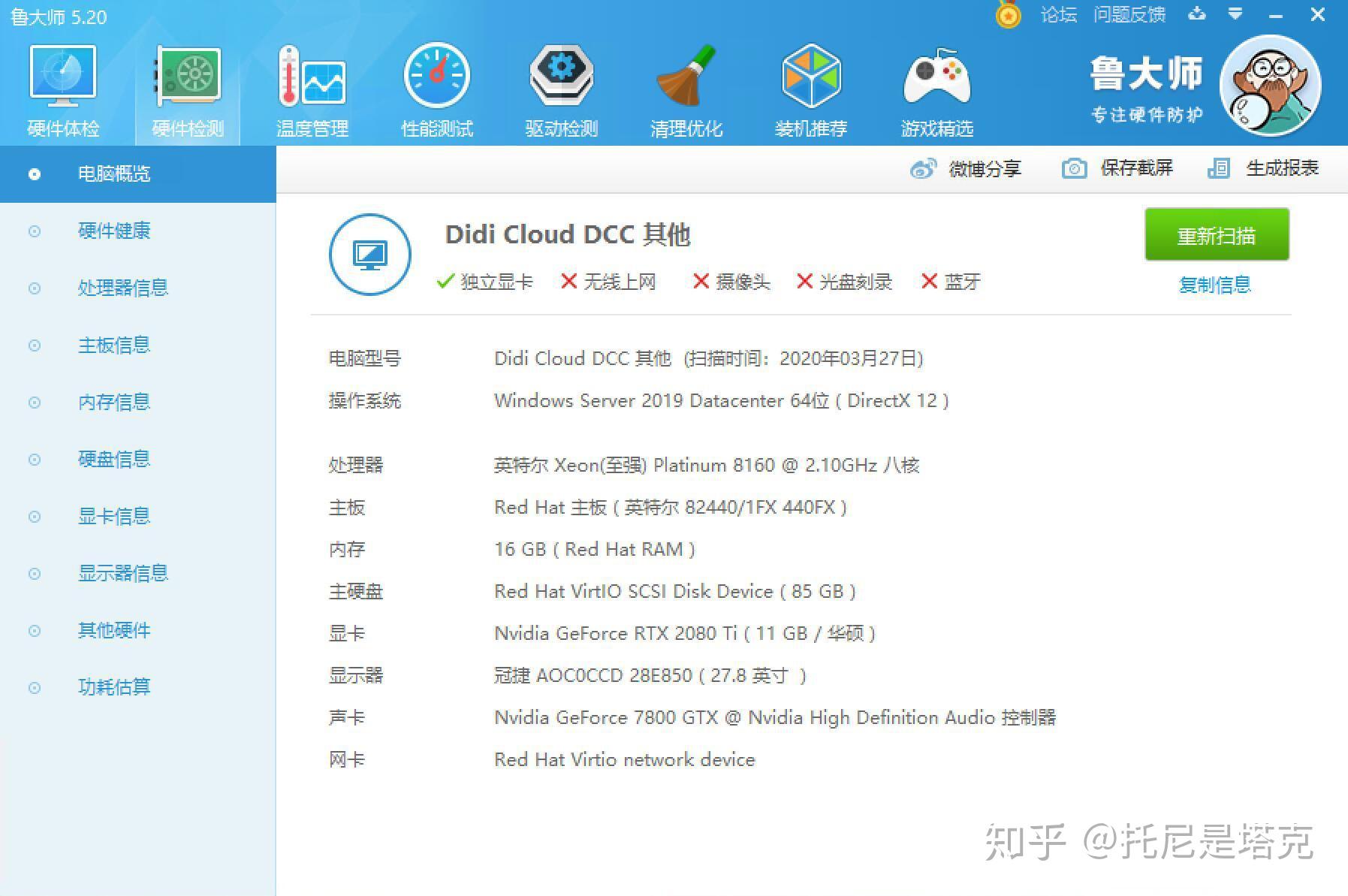Click the computer monitor overview icon
This screenshot has height=896, width=1348.
370,255
